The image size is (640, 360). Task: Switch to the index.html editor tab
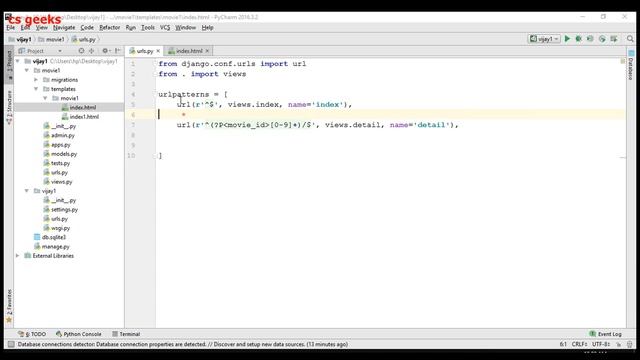[189, 51]
